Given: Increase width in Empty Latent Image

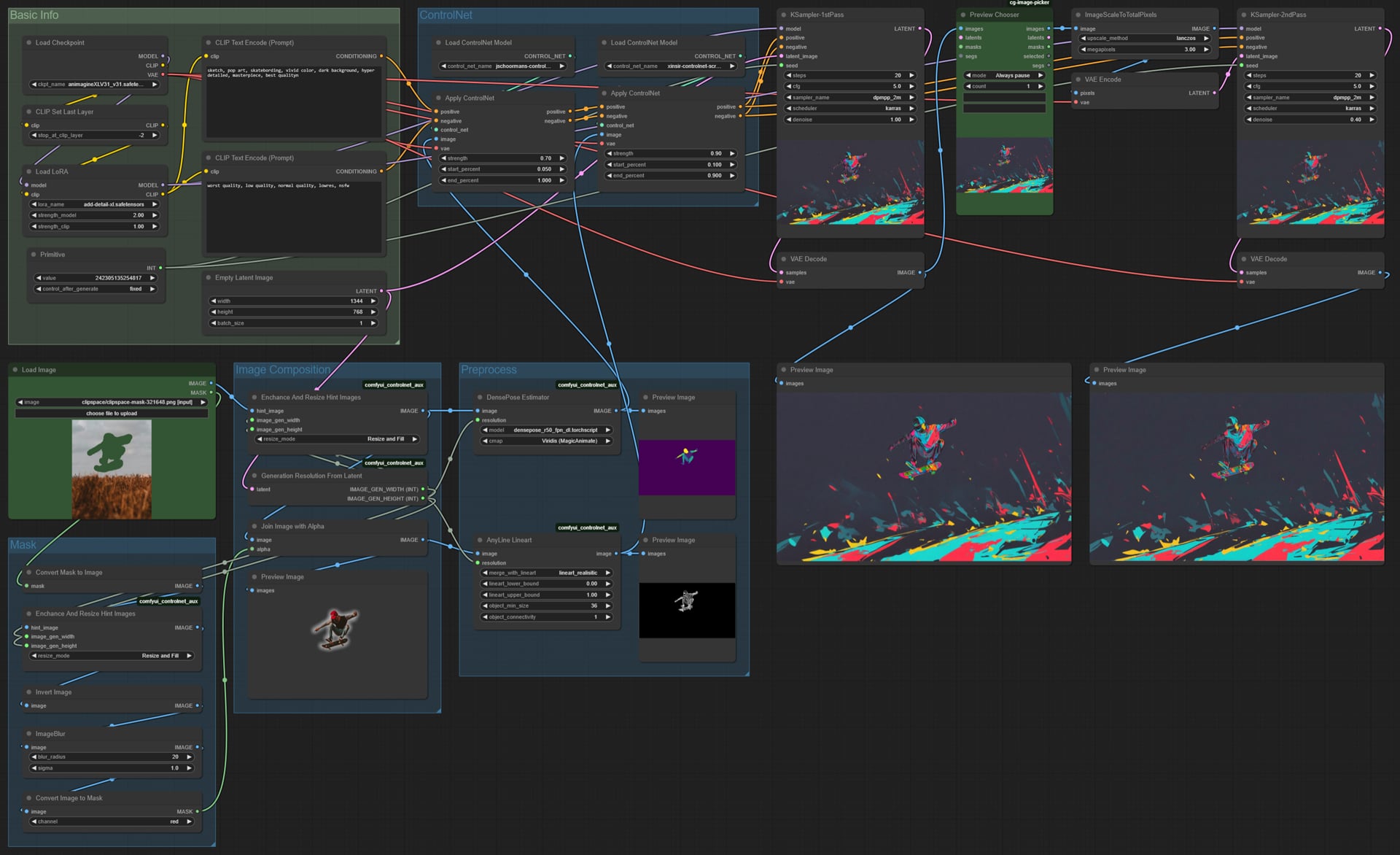Looking at the screenshot, I should click(373, 301).
